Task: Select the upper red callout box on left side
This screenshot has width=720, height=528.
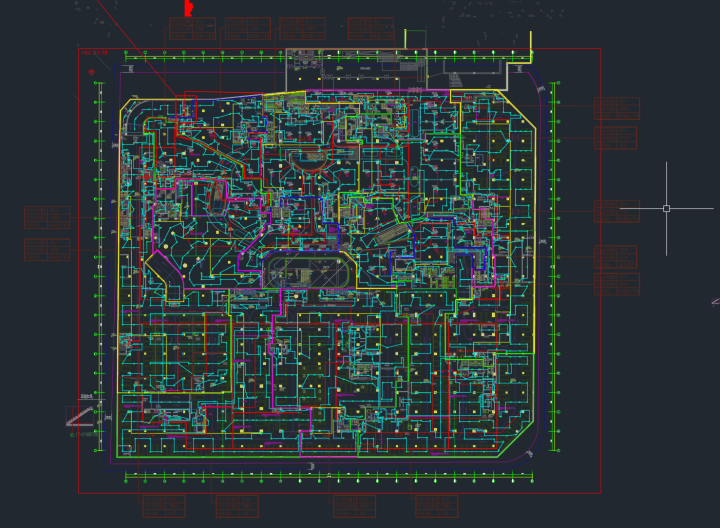Action: click(x=48, y=217)
